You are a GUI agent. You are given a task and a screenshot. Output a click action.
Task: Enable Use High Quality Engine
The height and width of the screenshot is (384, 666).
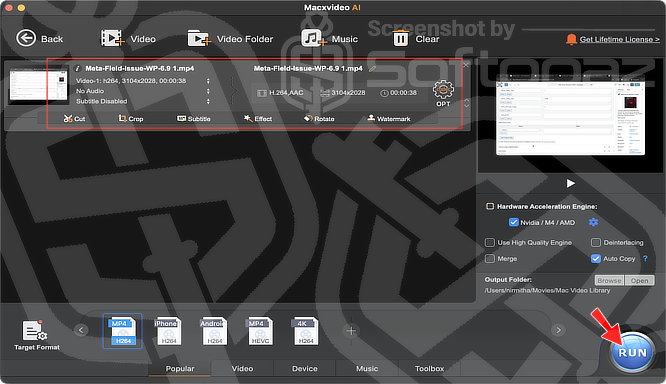tap(490, 243)
